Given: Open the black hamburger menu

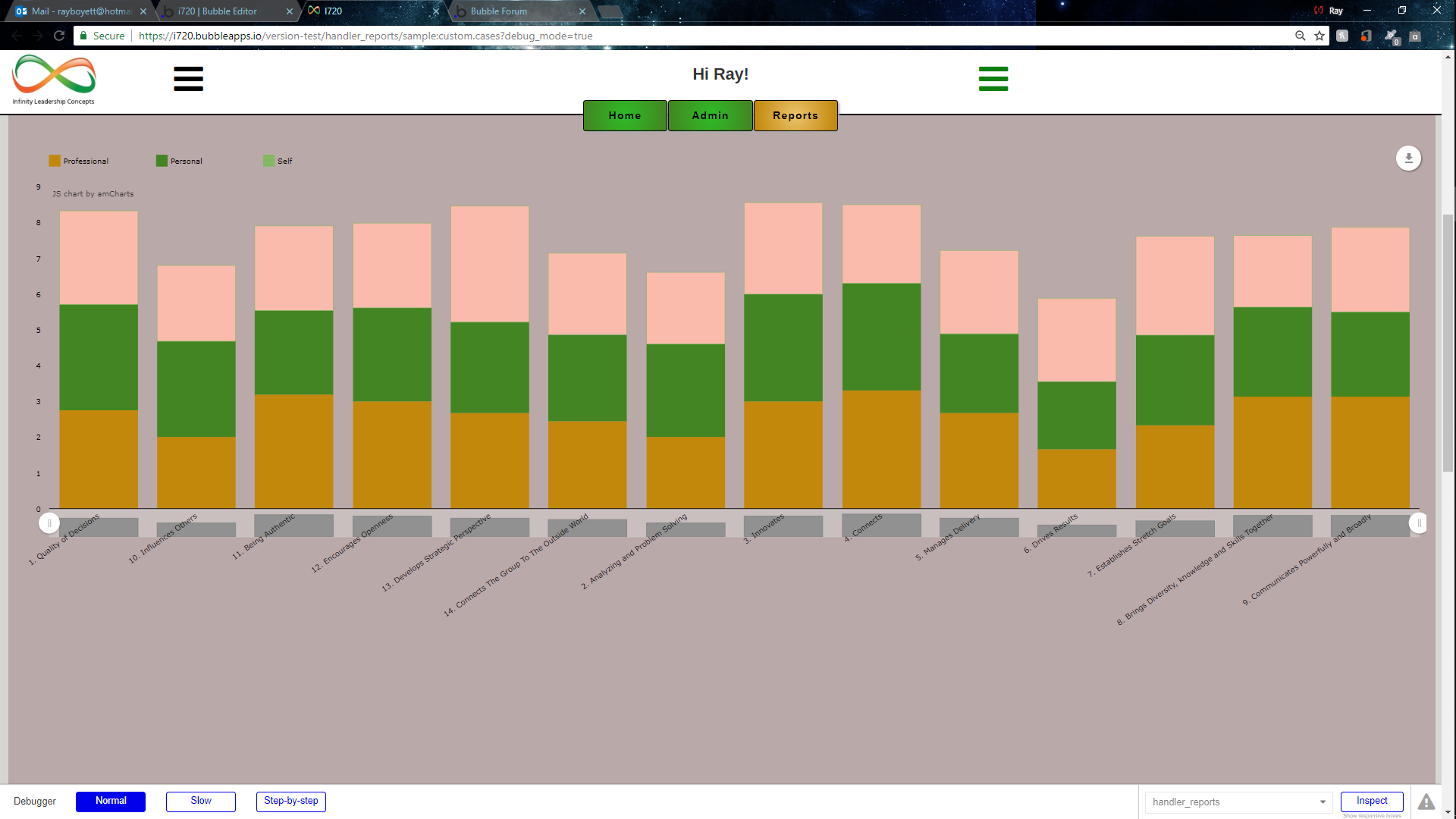Looking at the screenshot, I should click(188, 79).
